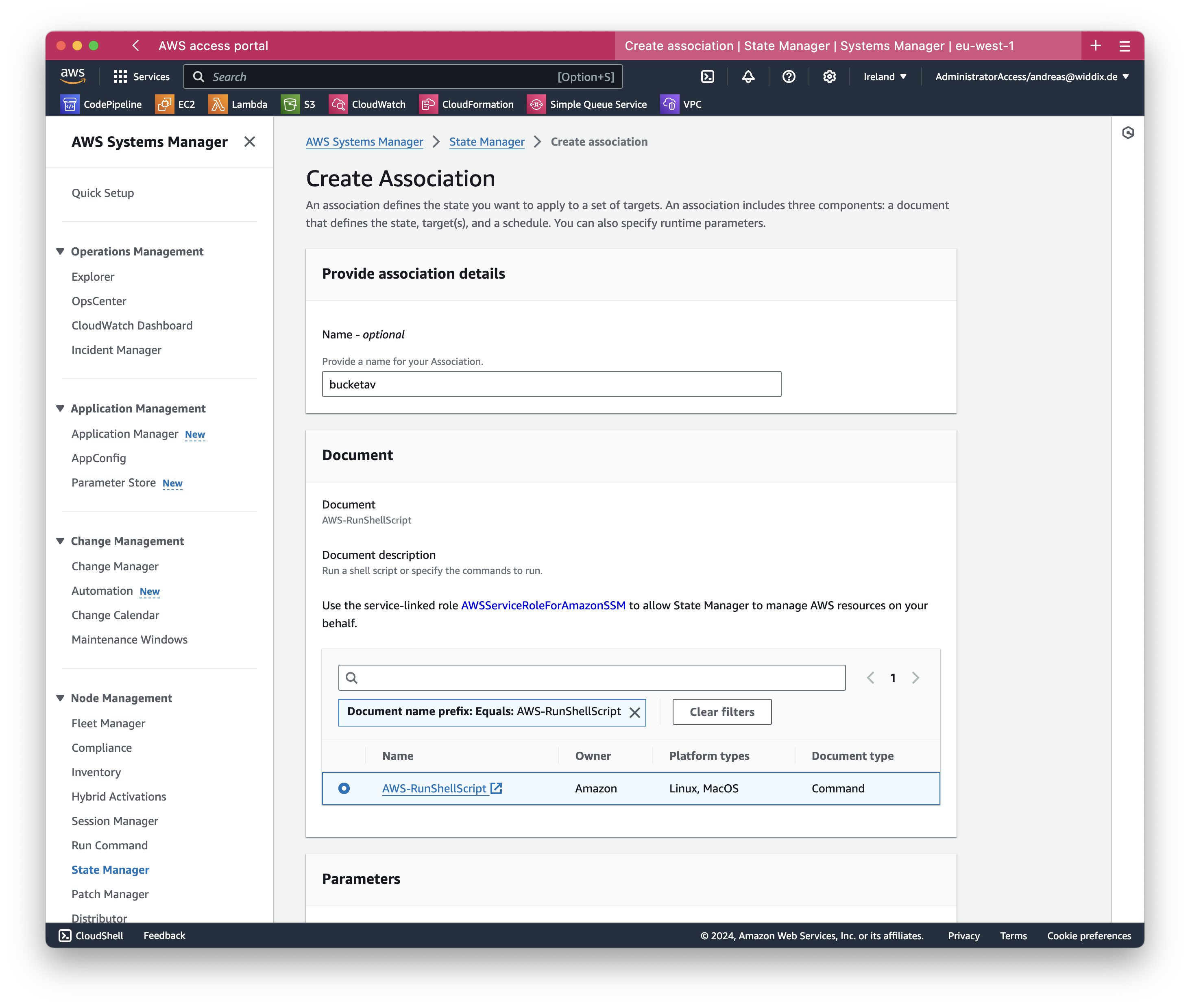1190x1008 pixels.
Task: Open Session Manager in sidebar
Action: (115, 820)
